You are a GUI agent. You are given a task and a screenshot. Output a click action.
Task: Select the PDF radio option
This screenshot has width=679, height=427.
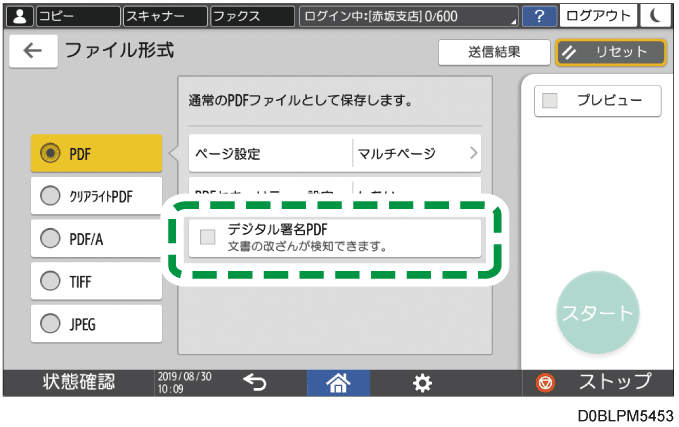tap(97, 153)
